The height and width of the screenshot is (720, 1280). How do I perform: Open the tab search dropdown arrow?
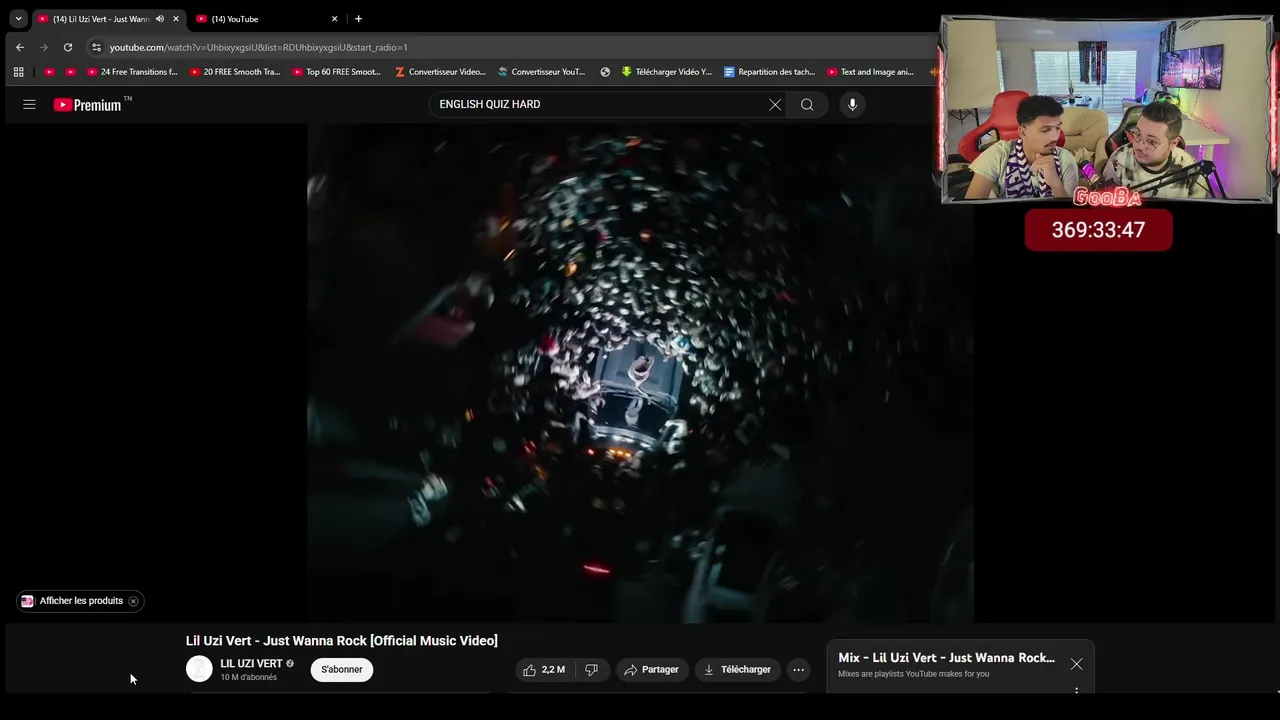[x=18, y=18]
